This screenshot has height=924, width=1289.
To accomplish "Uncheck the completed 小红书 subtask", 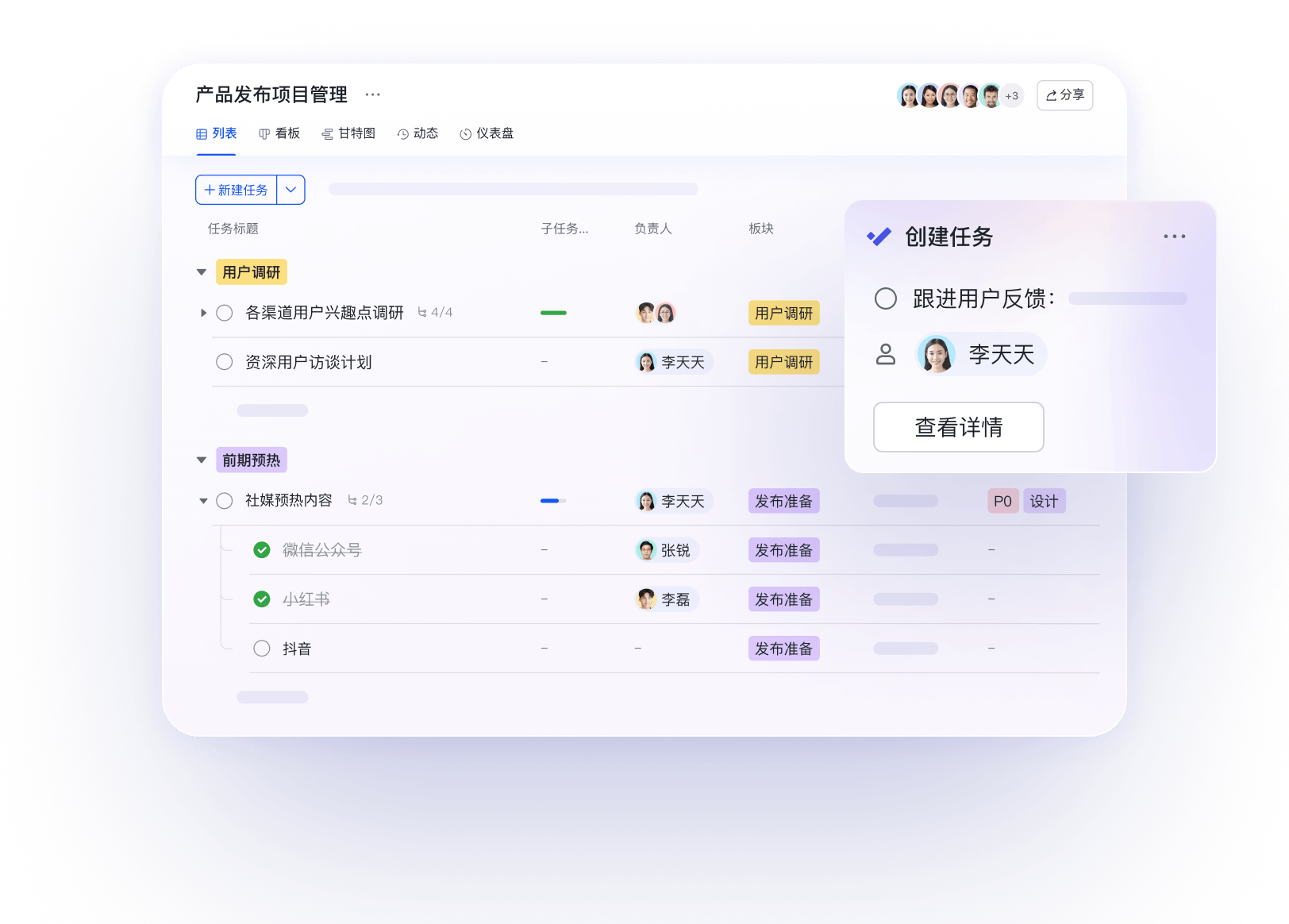I will point(262,599).
